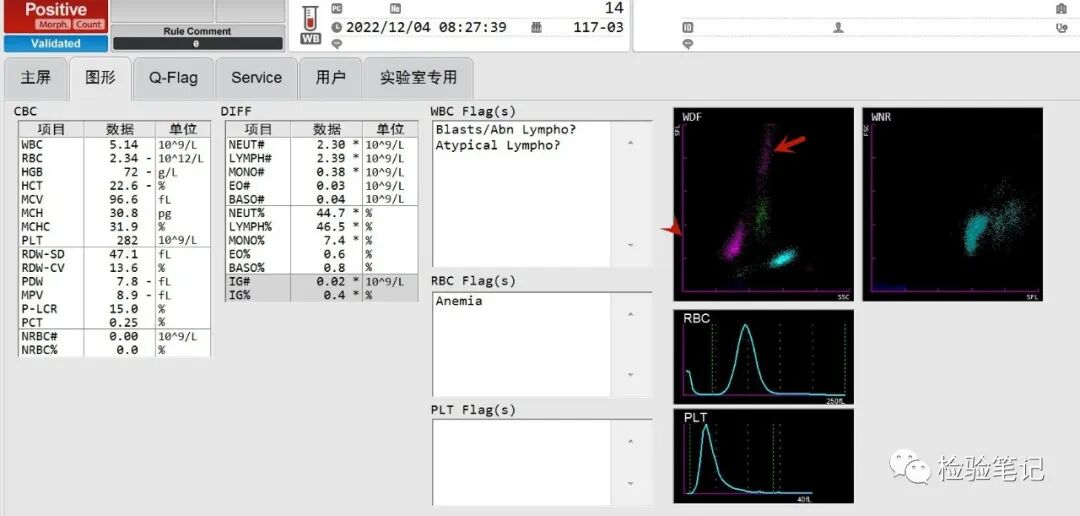1080x516 pixels.
Task: Click the patient person icon
Action: coord(838,28)
